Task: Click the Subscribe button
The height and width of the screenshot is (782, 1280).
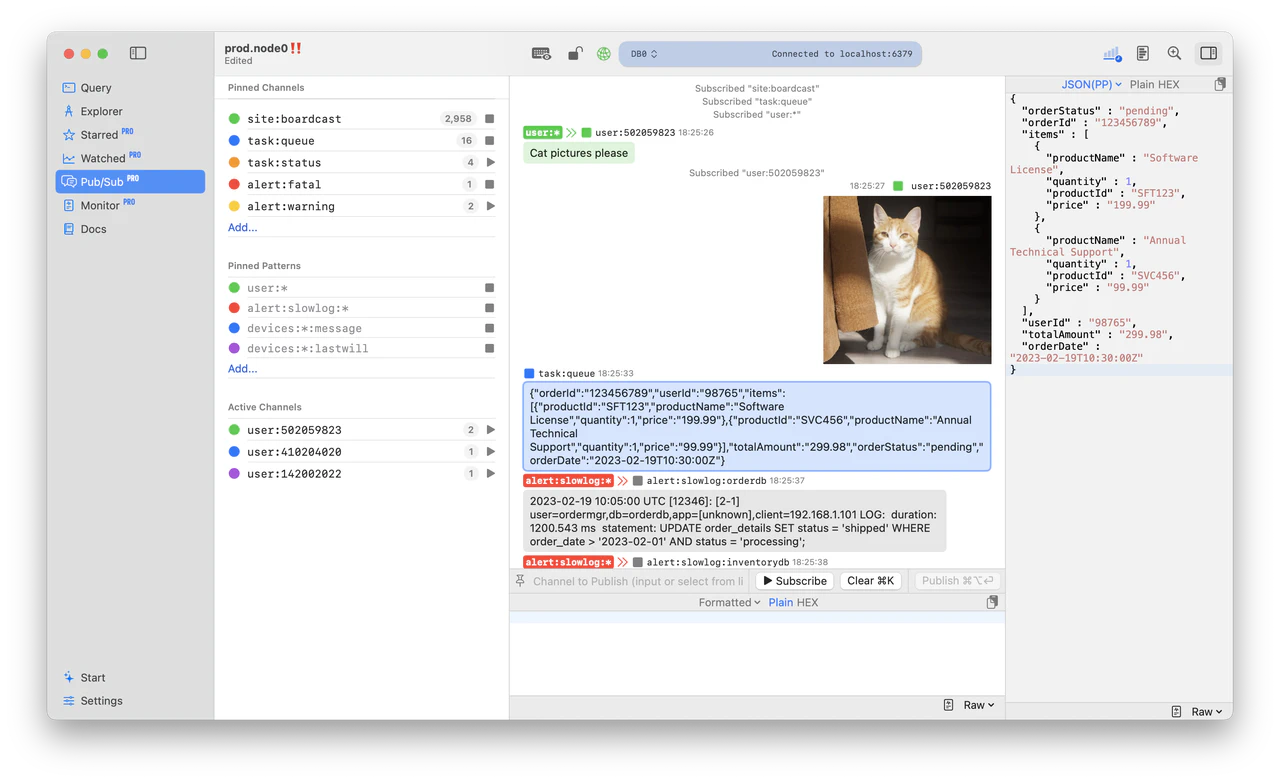Action: click(795, 581)
